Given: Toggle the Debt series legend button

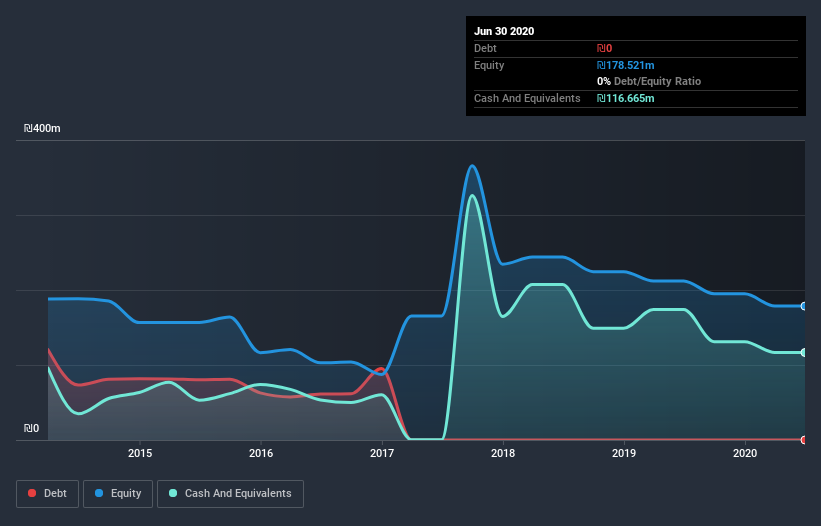Looking at the screenshot, I should (x=47, y=494).
